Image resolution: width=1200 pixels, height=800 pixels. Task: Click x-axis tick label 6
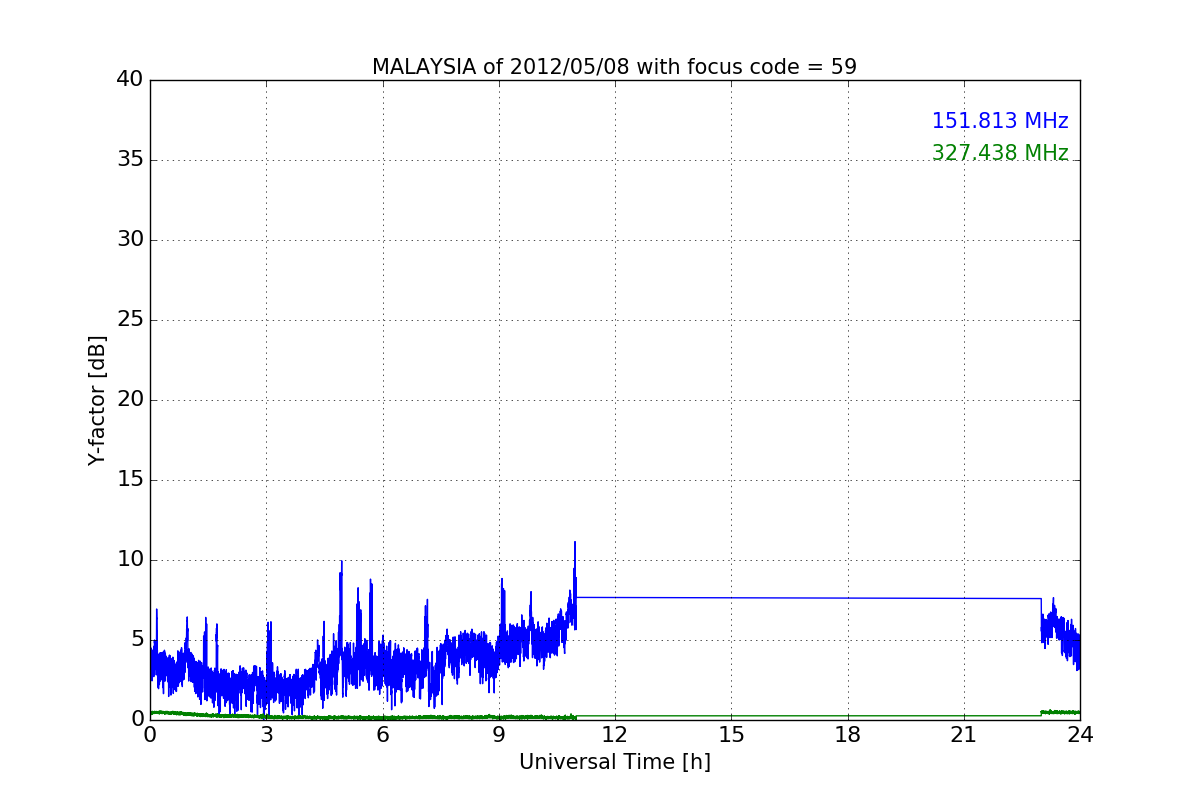(x=382, y=734)
